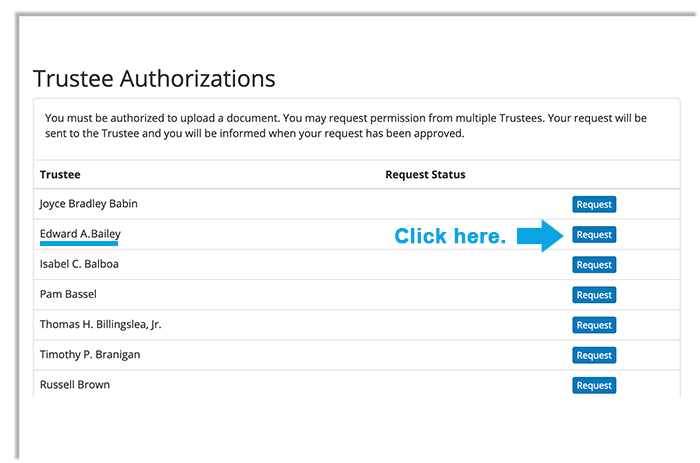Select Thomas H. Billingslea, Jr. name
Viewport: 700px width, 463px height.
tap(100, 325)
